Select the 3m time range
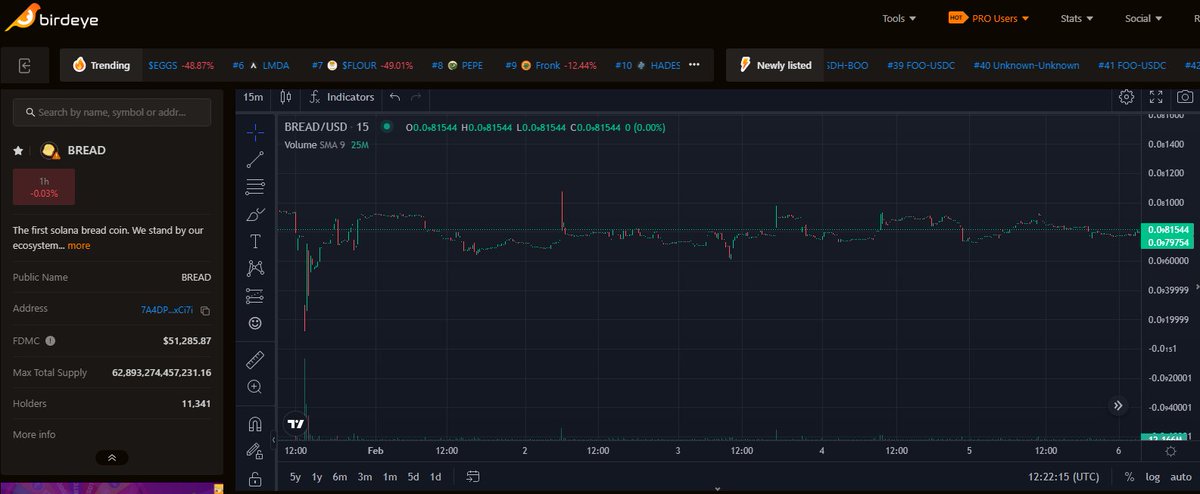 [x=365, y=477]
